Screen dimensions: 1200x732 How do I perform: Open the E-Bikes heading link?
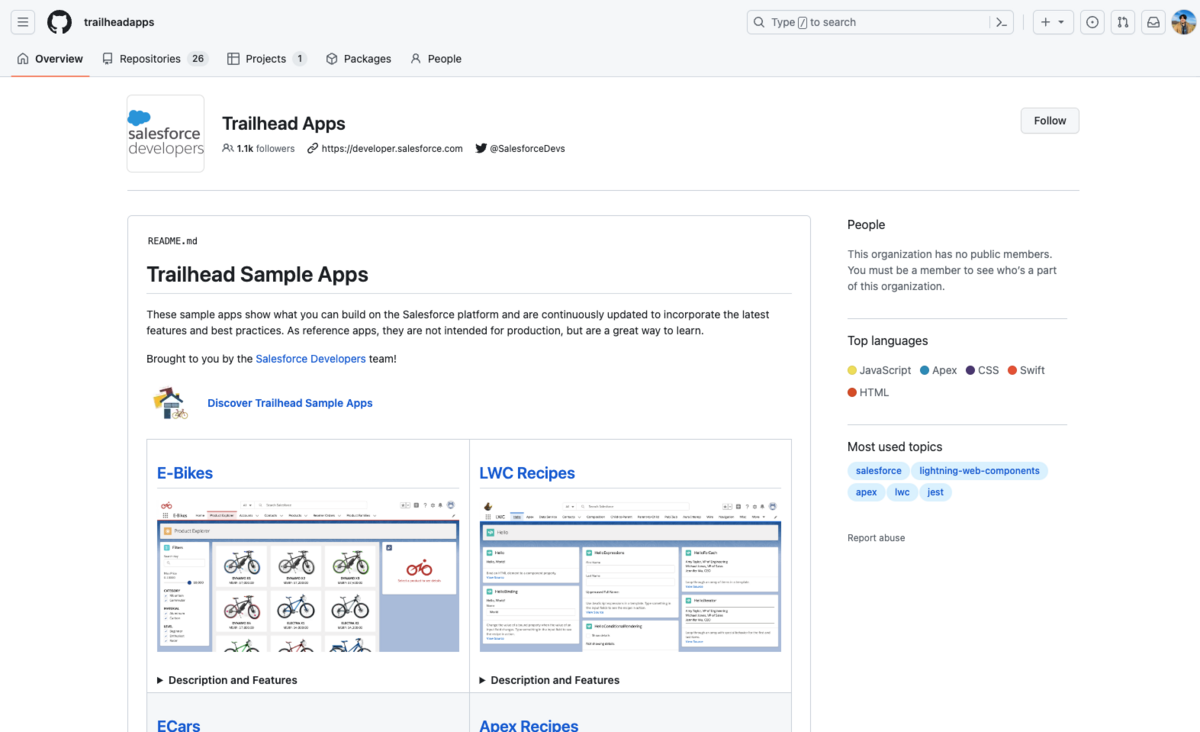pyautogui.click(x=185, y=473)
